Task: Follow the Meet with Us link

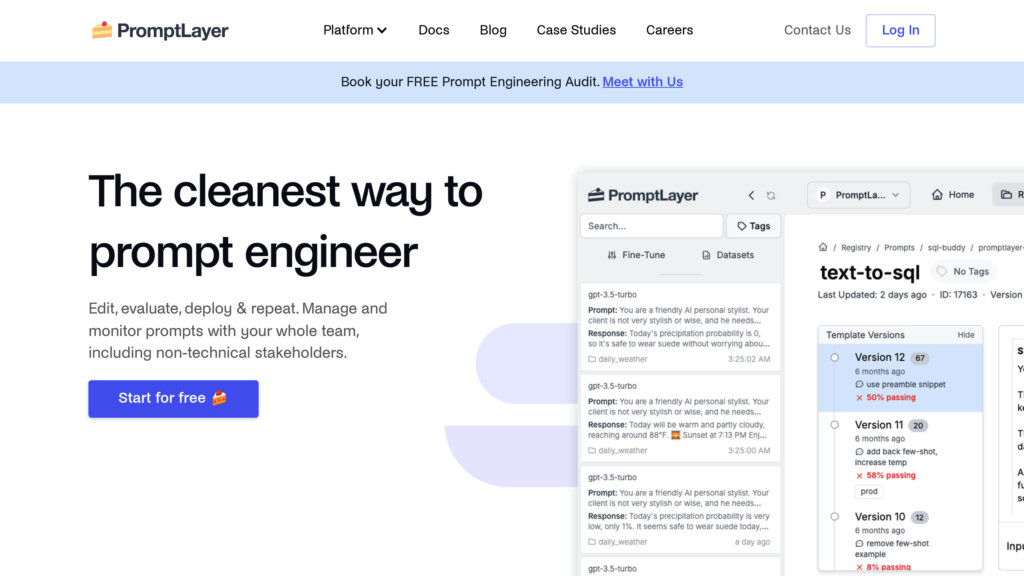Action: pos(642,82)
